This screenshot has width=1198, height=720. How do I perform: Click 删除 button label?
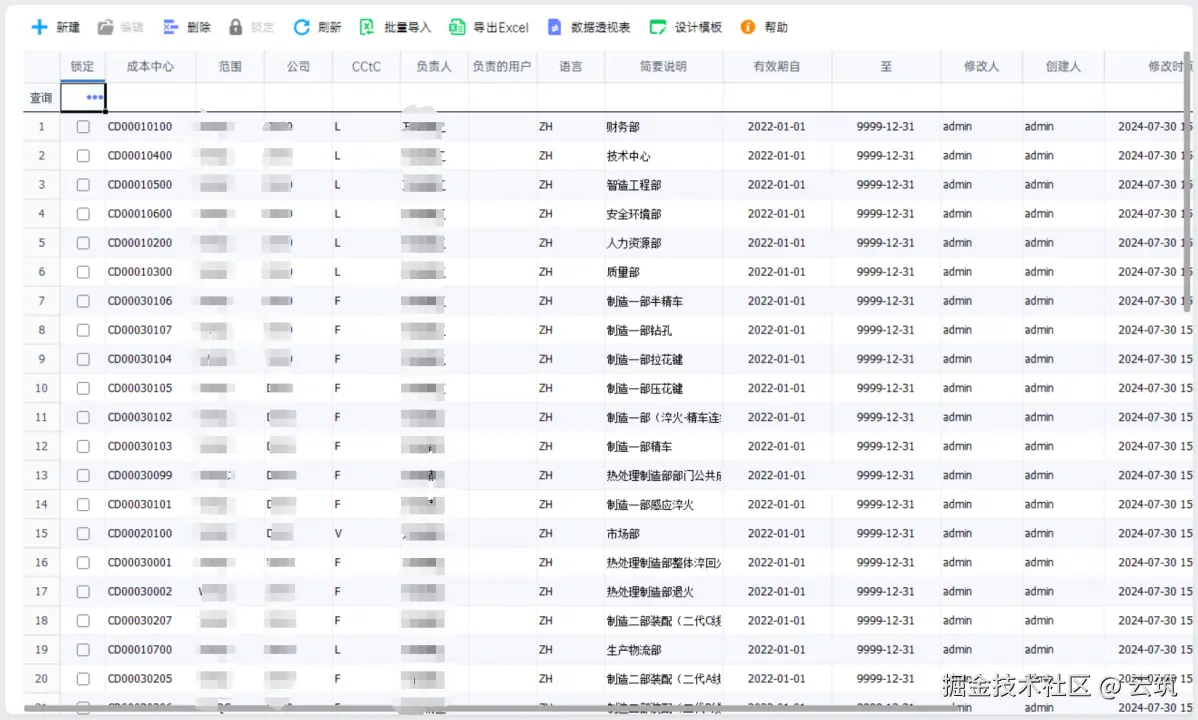pos(199,28)
